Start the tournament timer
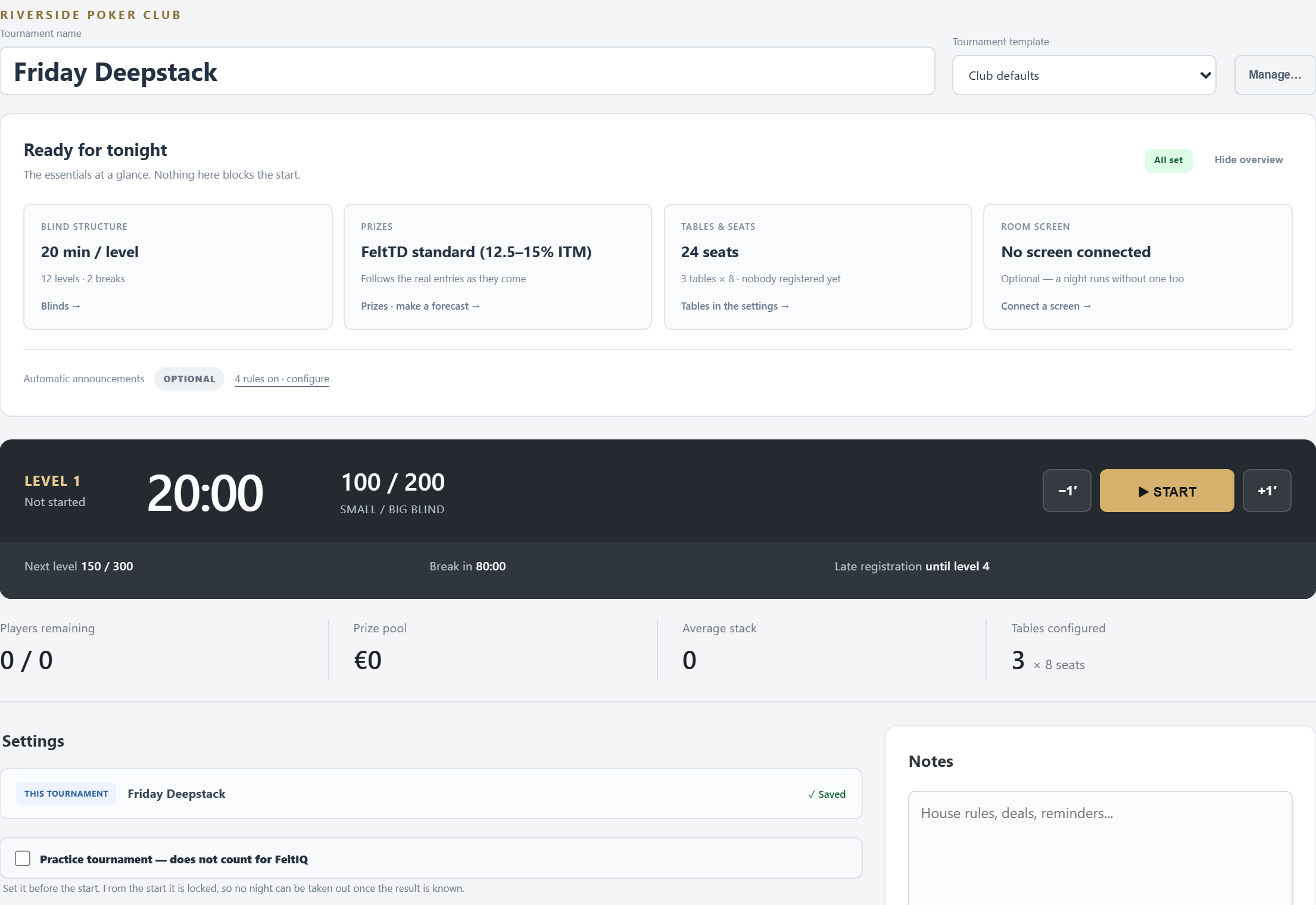This screenshot has height=905, width=1316. tap(1167, 491)
